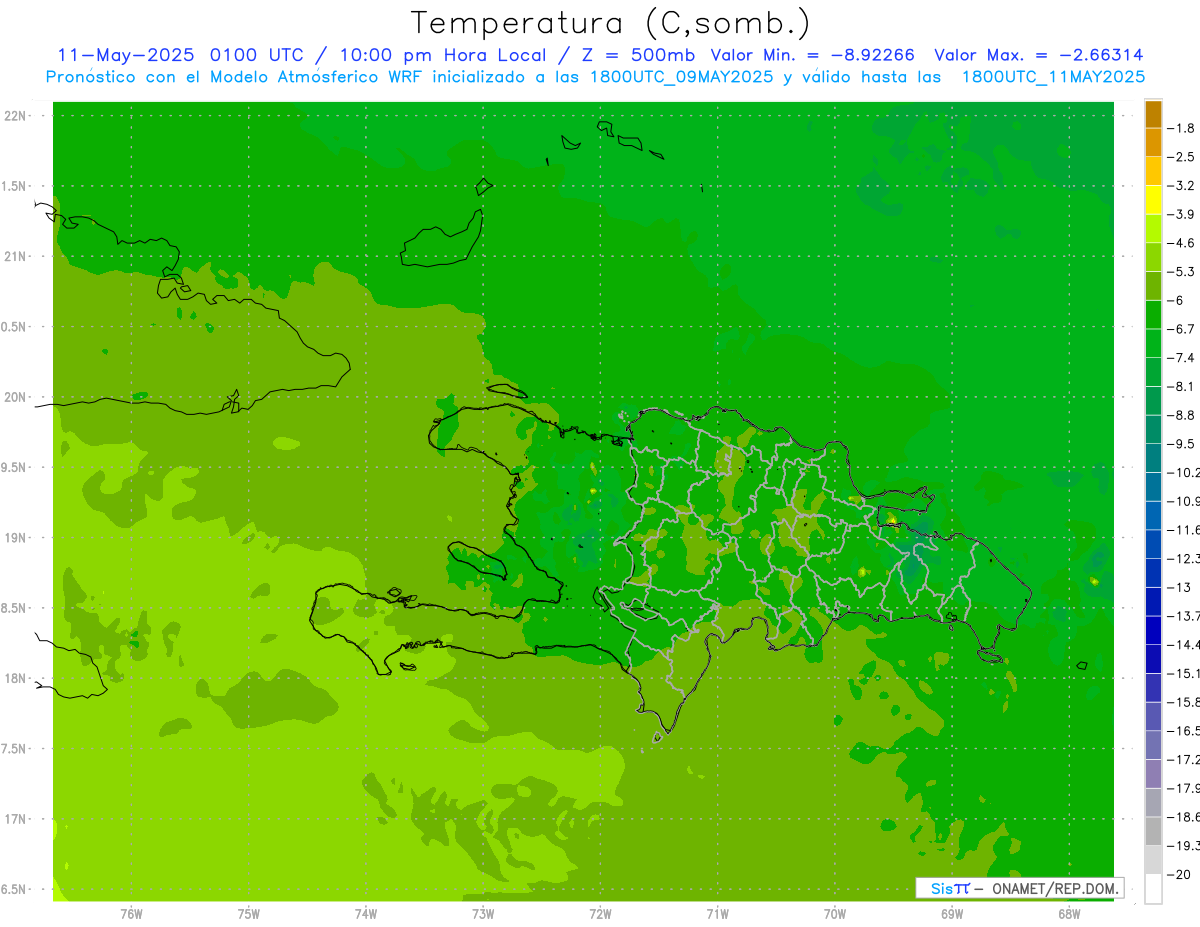Click the "SisTT - ONAMET/REP.DOM." credit box
Viewport: 1200px width, 927px height.
click(1019, 888)
